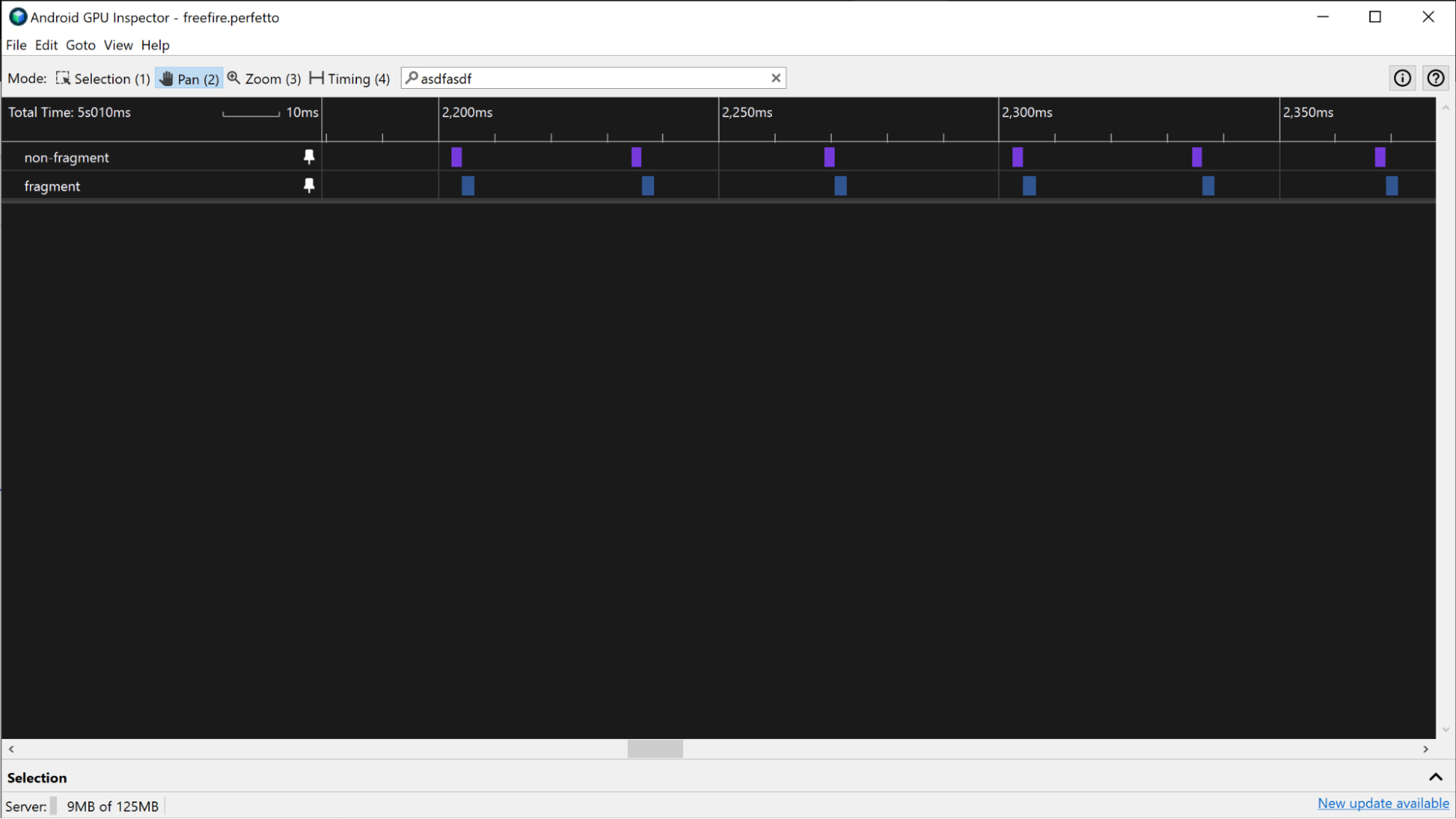Enable Zoom mode (3)
This screenshot has height=819, width=1456.
pos(265,78)
